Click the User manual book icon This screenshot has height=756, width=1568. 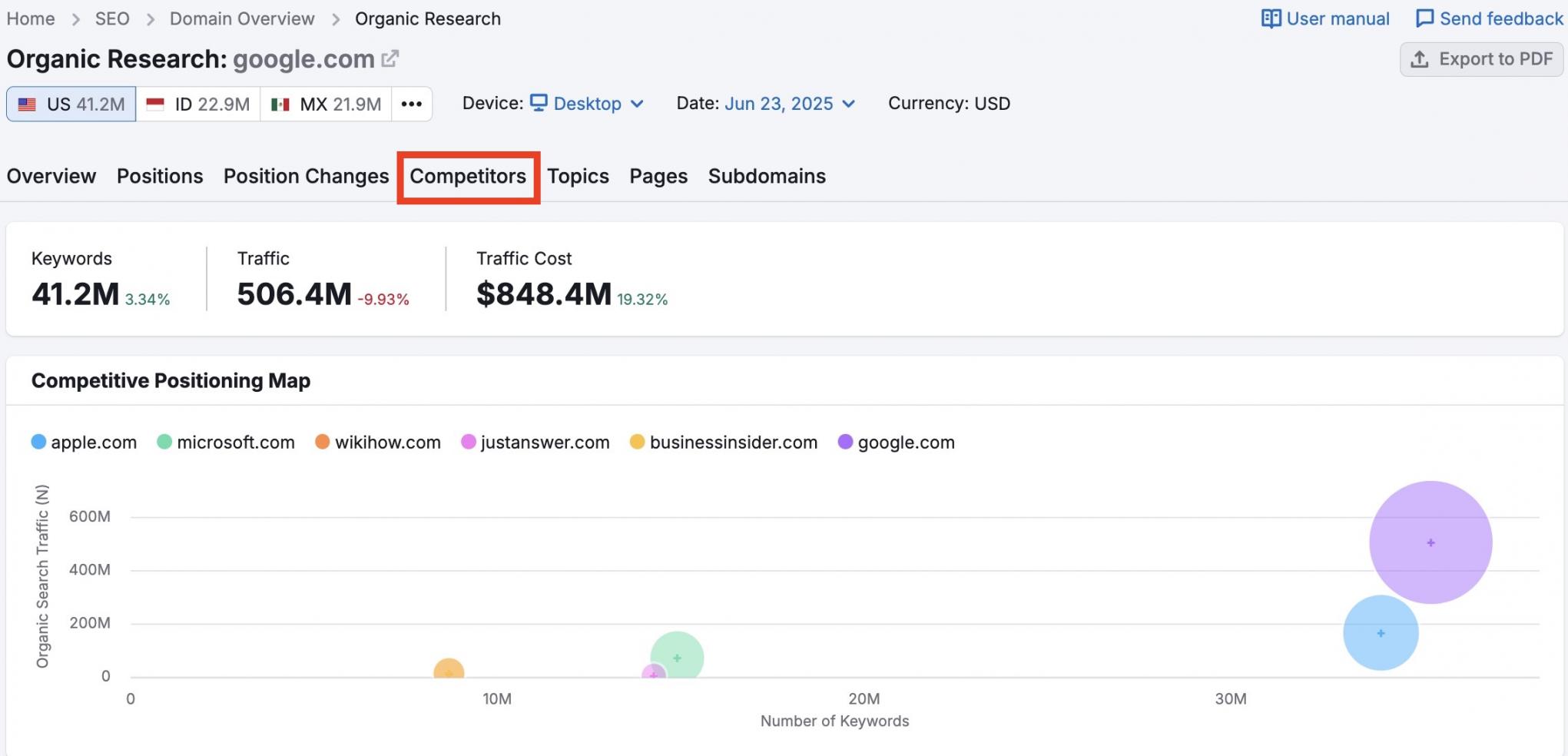click(x=1271, y=18)
